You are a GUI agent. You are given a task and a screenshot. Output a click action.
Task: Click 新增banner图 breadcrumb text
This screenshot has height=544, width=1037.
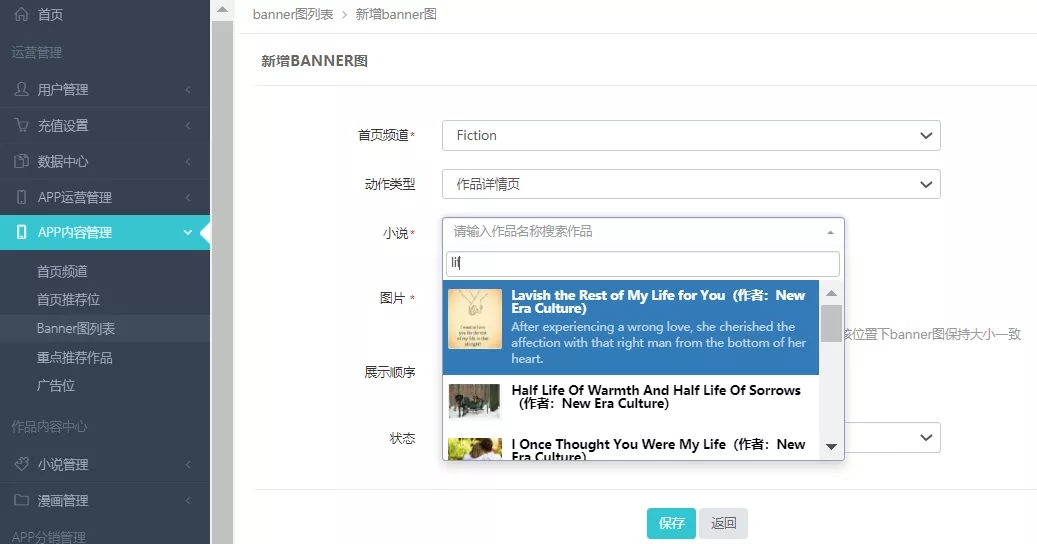pos(396,15)
